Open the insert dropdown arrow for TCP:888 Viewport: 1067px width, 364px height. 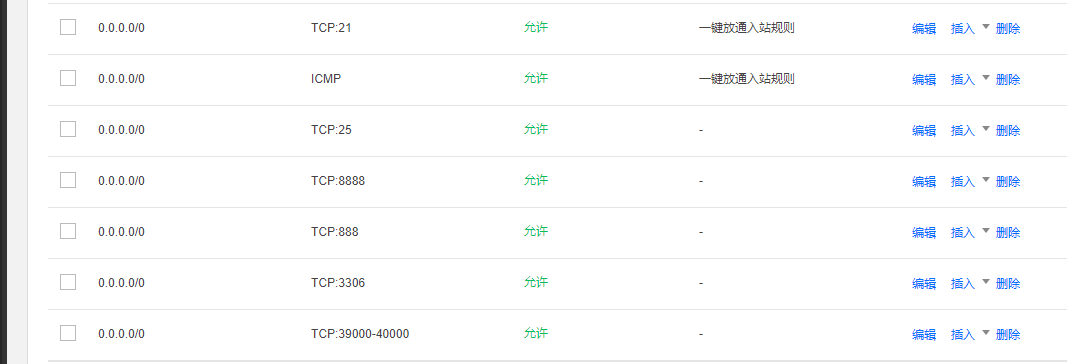[985, 231]
